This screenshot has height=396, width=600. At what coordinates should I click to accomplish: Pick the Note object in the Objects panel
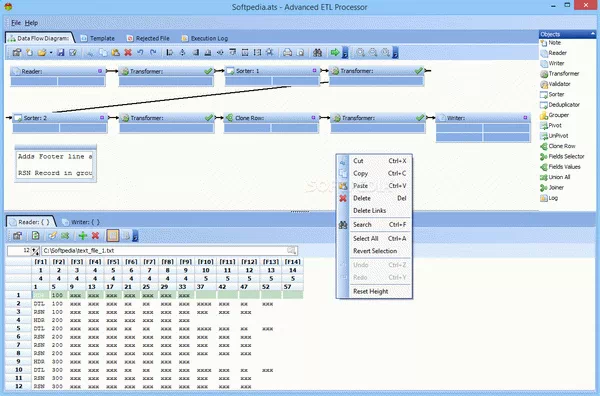551,43
